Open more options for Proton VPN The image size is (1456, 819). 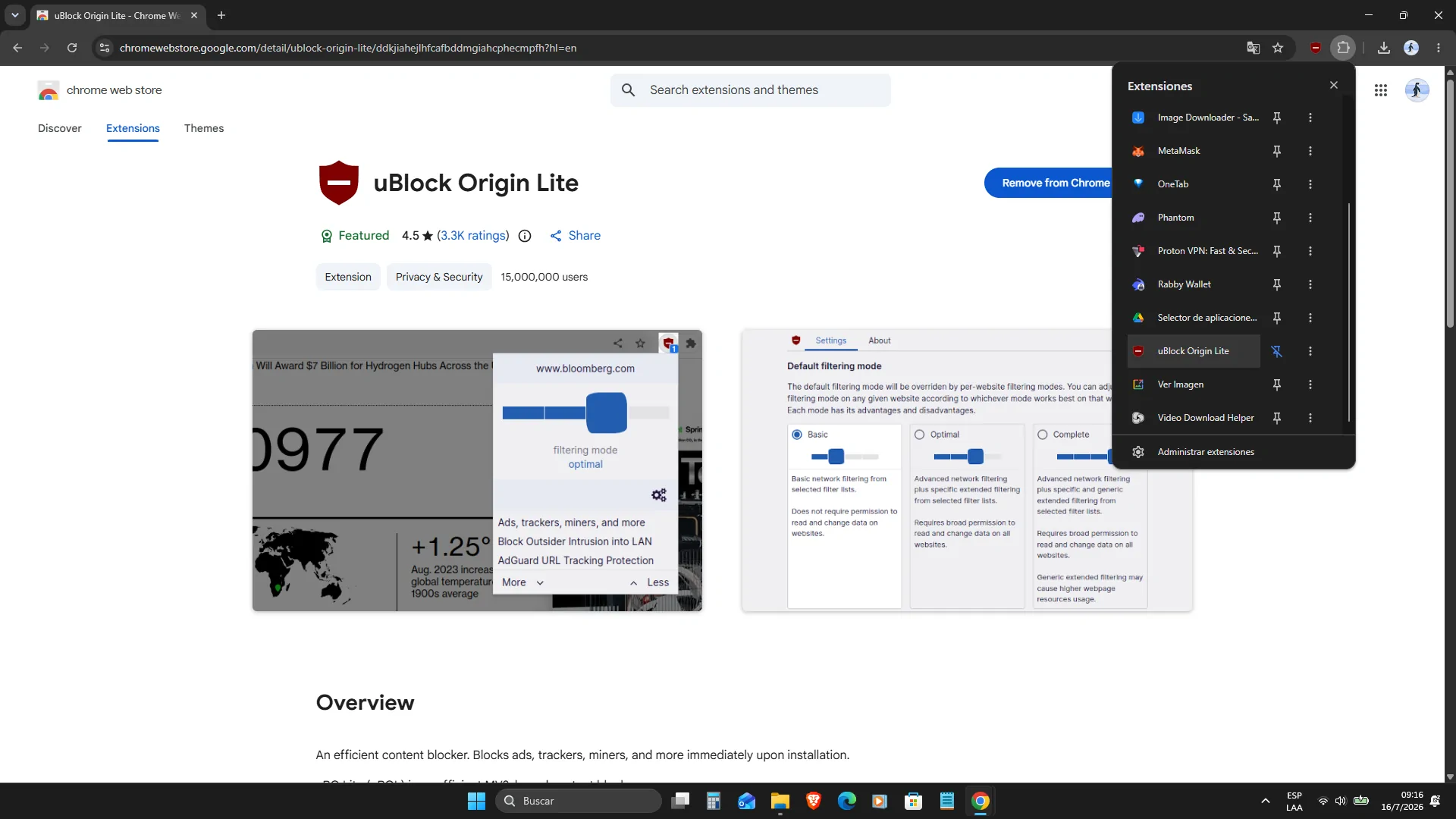[x=1310, y=251]
